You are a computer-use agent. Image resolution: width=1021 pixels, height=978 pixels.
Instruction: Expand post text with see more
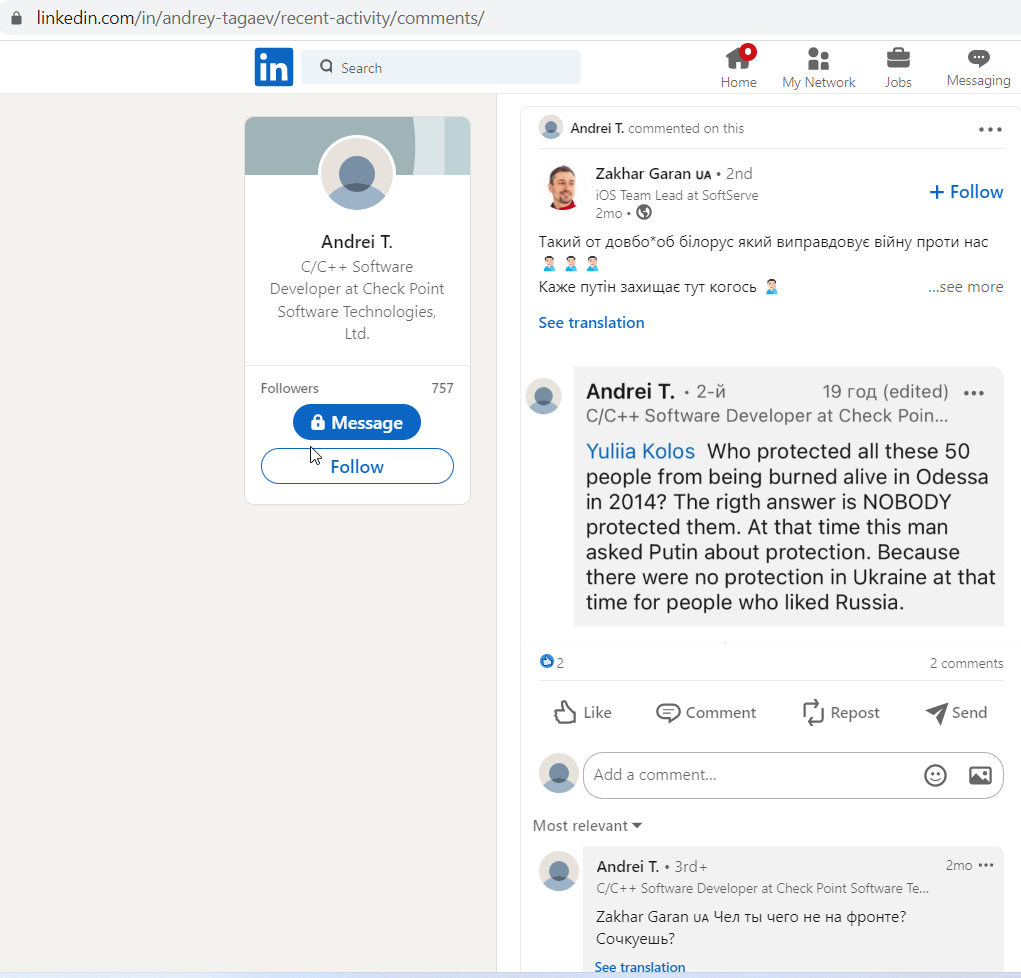[965, 287]
